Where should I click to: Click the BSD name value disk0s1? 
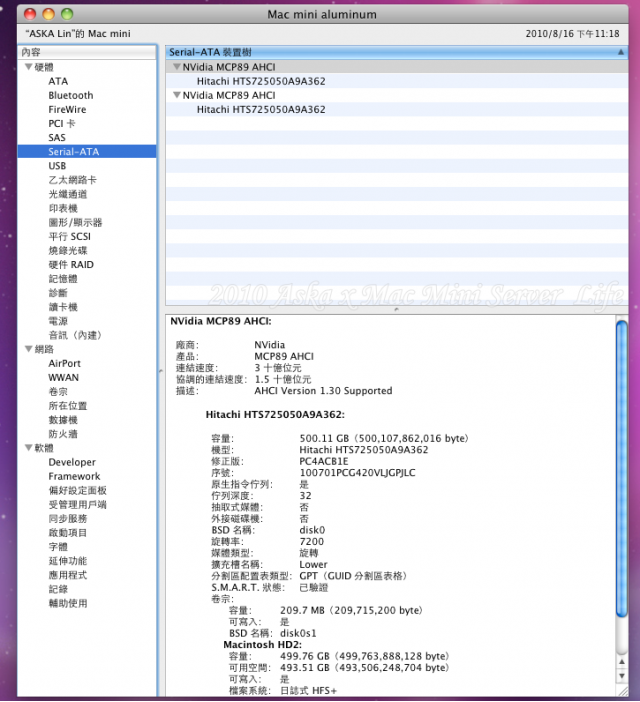coord(298,633)
